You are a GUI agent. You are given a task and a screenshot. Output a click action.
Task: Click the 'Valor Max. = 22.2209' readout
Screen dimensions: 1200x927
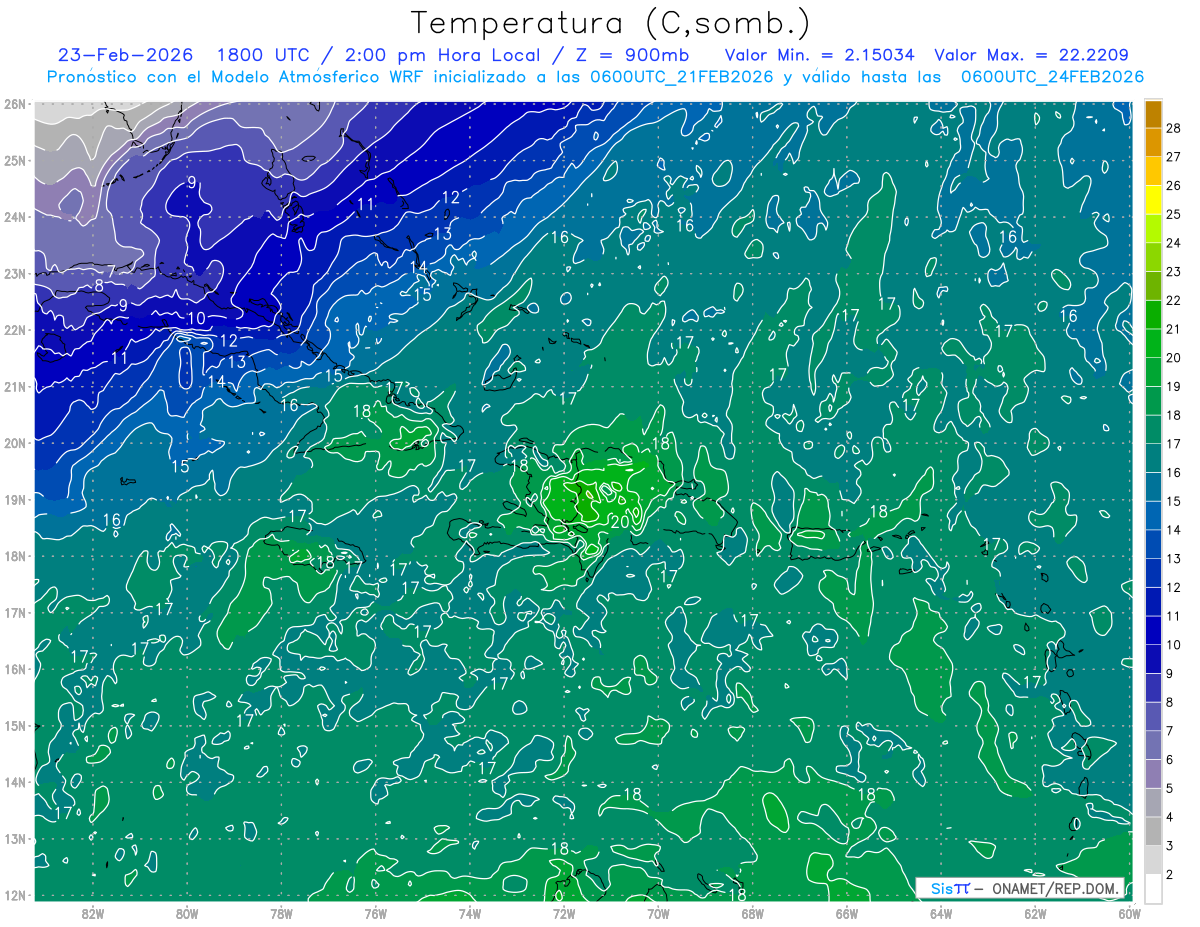click(1031, 55)
